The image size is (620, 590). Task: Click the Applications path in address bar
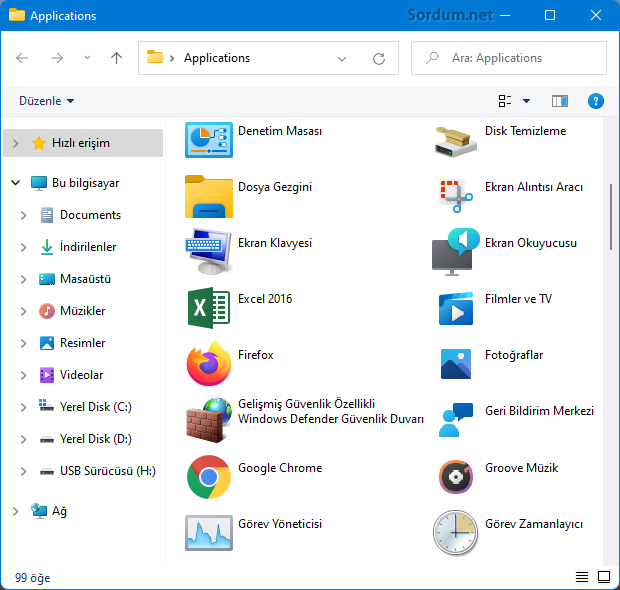click(x=217, y=58)
